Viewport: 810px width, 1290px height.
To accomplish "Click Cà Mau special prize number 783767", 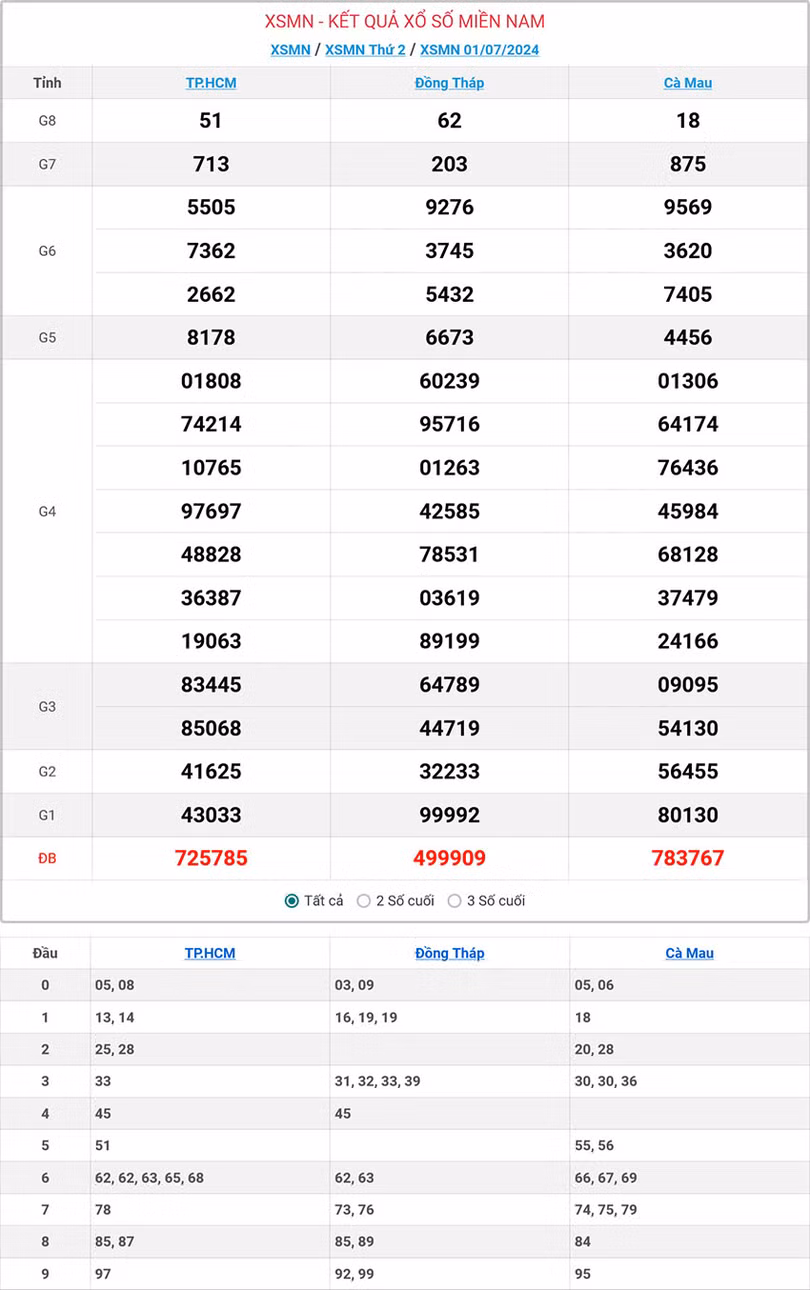I will coord(688,858).
